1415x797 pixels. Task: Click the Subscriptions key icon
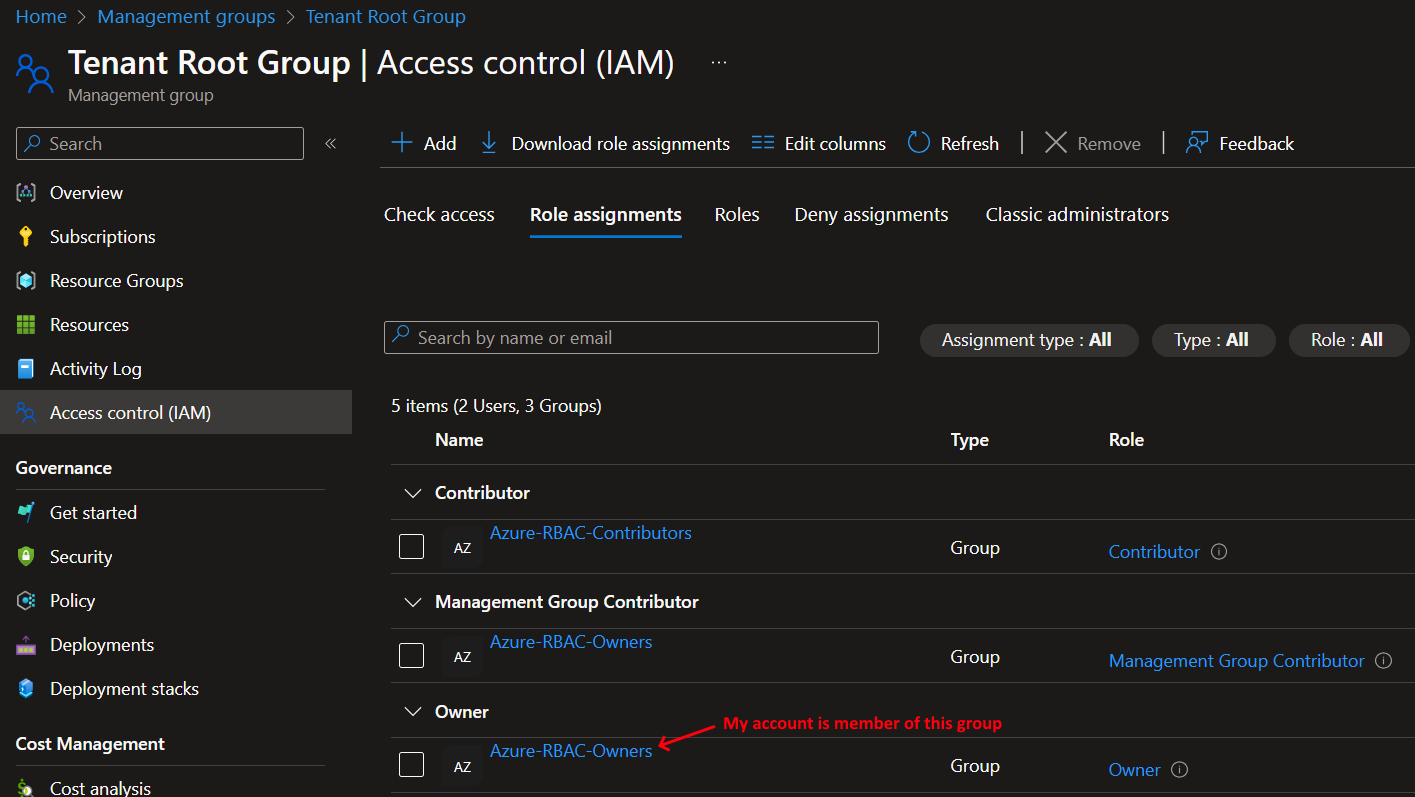(26, 237)
